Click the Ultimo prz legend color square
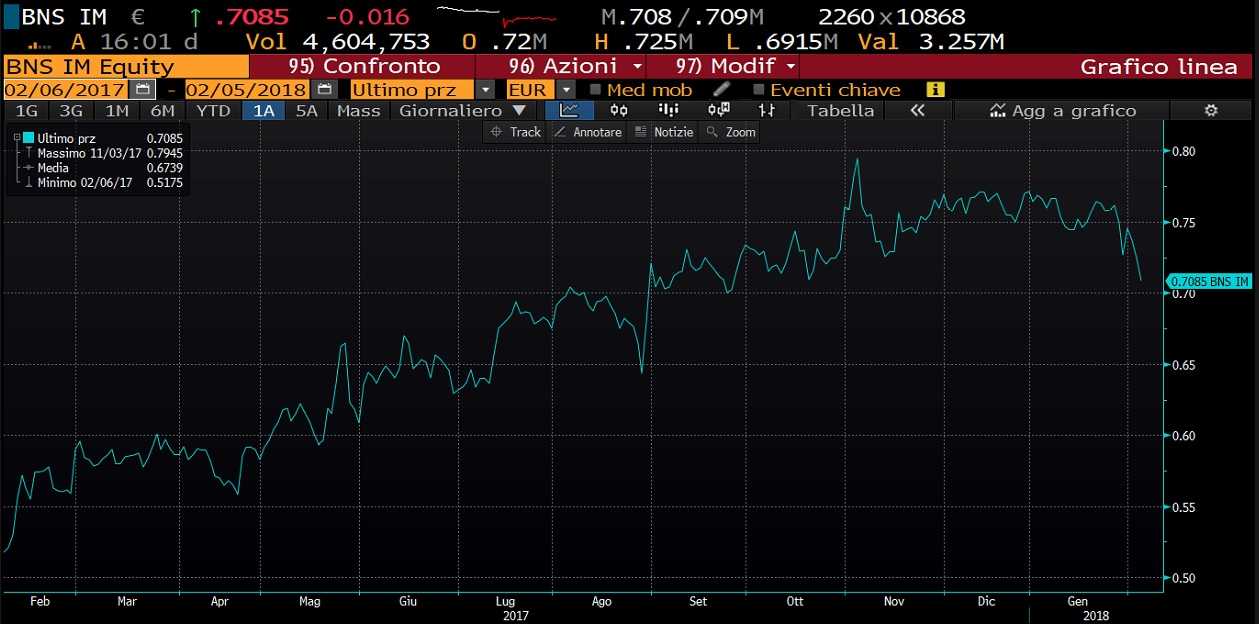This screenshot has height=624, width=1259. (x=29, y=138)
